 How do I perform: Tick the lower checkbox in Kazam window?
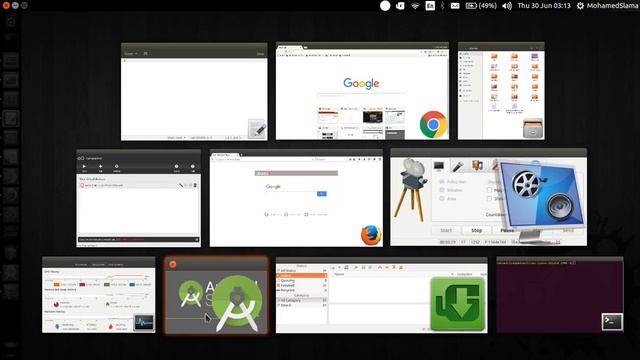[489, 198]
